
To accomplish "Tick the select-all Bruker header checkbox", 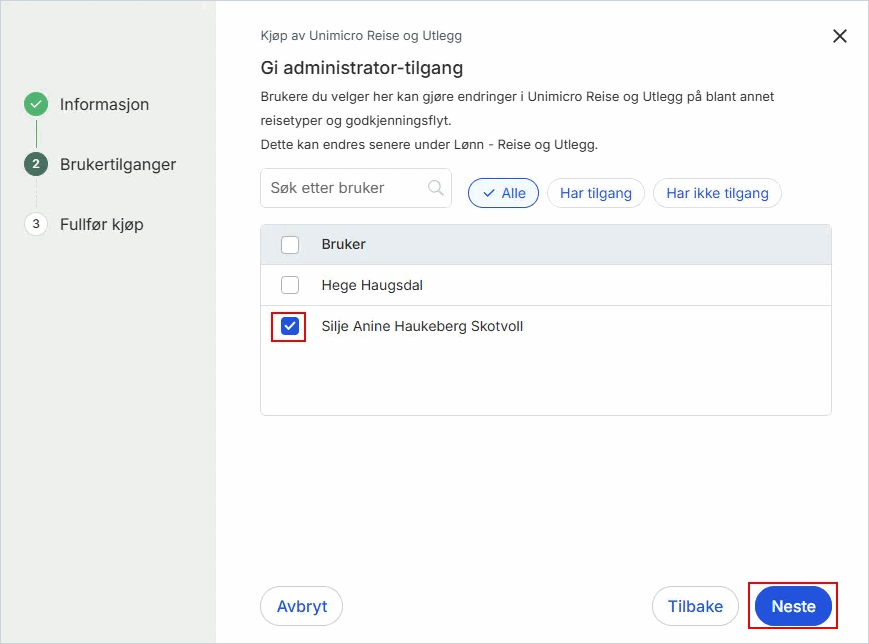I will click(290, 244).
